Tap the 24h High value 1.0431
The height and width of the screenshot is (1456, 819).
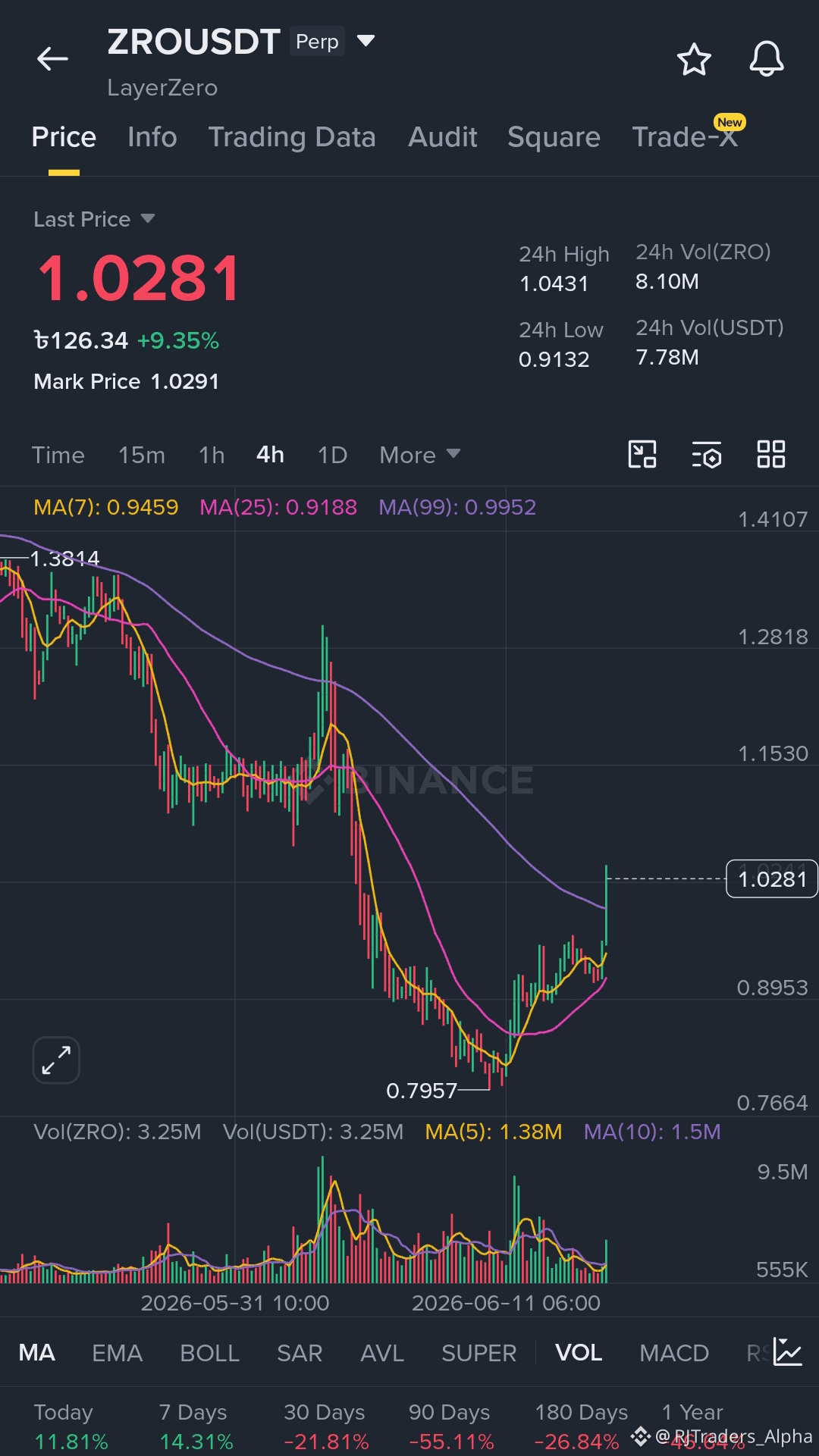pos(554,283)
